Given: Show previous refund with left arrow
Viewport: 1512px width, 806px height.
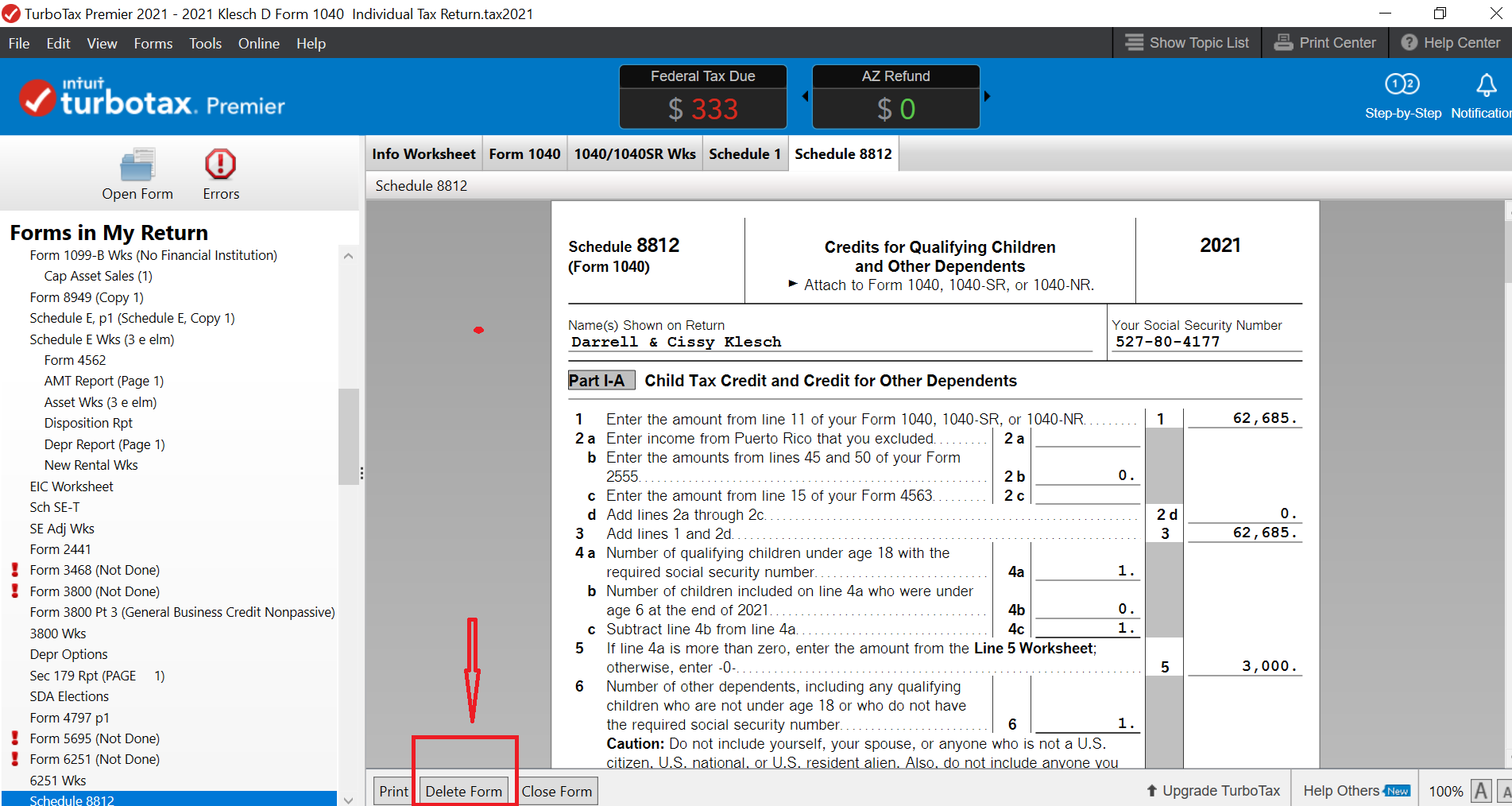Looking at the screenshot, I should click(x=805, y=96).
